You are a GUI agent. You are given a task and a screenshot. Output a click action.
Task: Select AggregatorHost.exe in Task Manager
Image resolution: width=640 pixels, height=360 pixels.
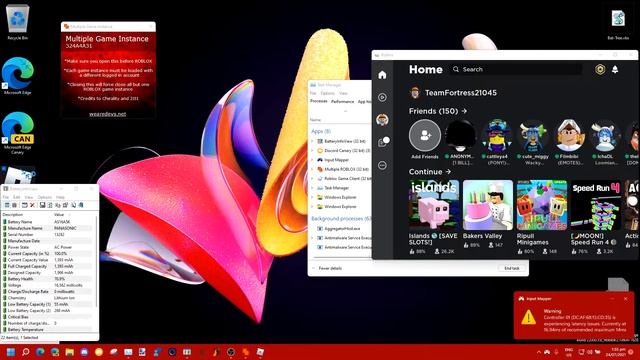click(342, 229)
